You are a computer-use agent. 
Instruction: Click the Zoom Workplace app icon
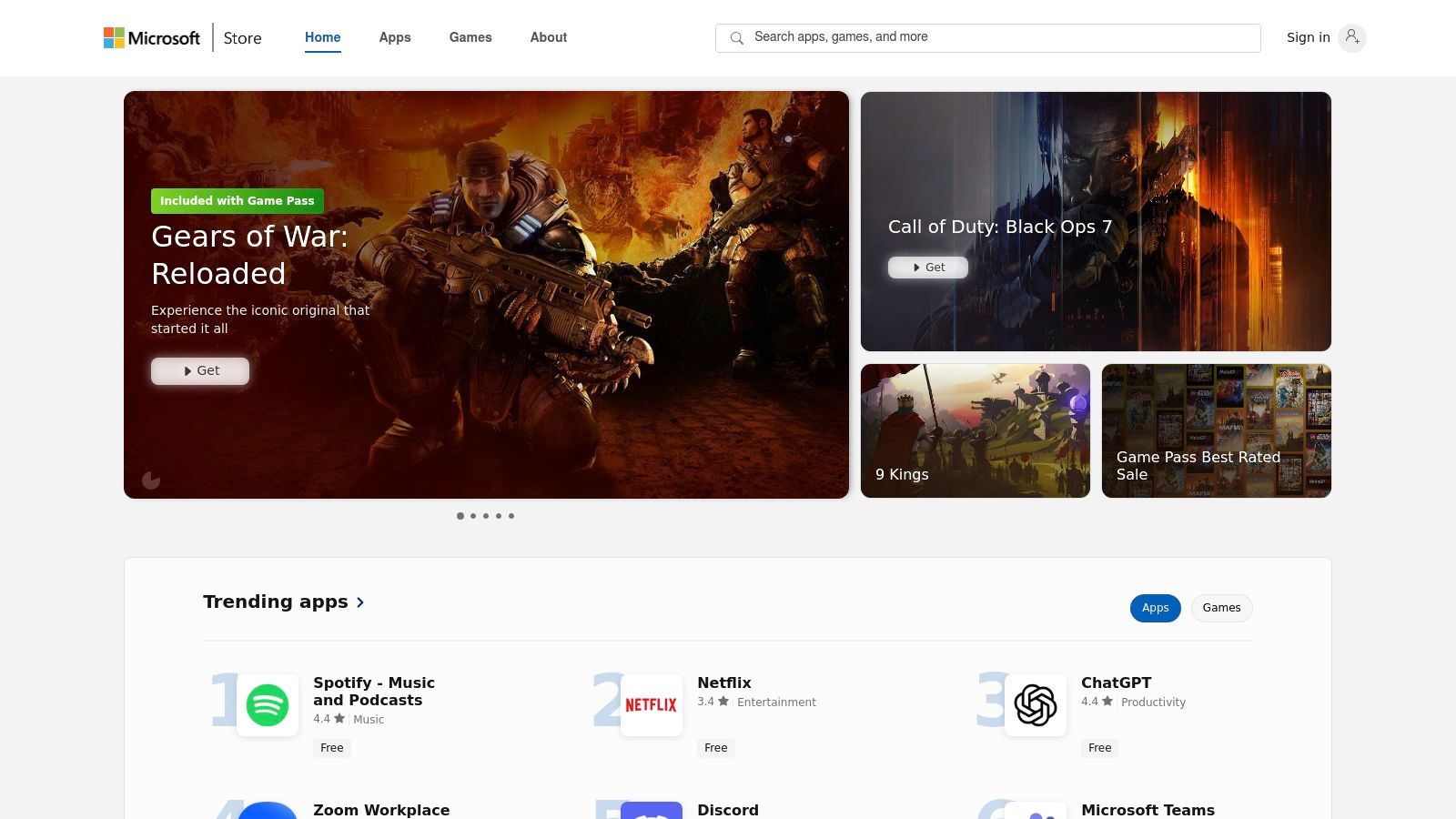268,811
